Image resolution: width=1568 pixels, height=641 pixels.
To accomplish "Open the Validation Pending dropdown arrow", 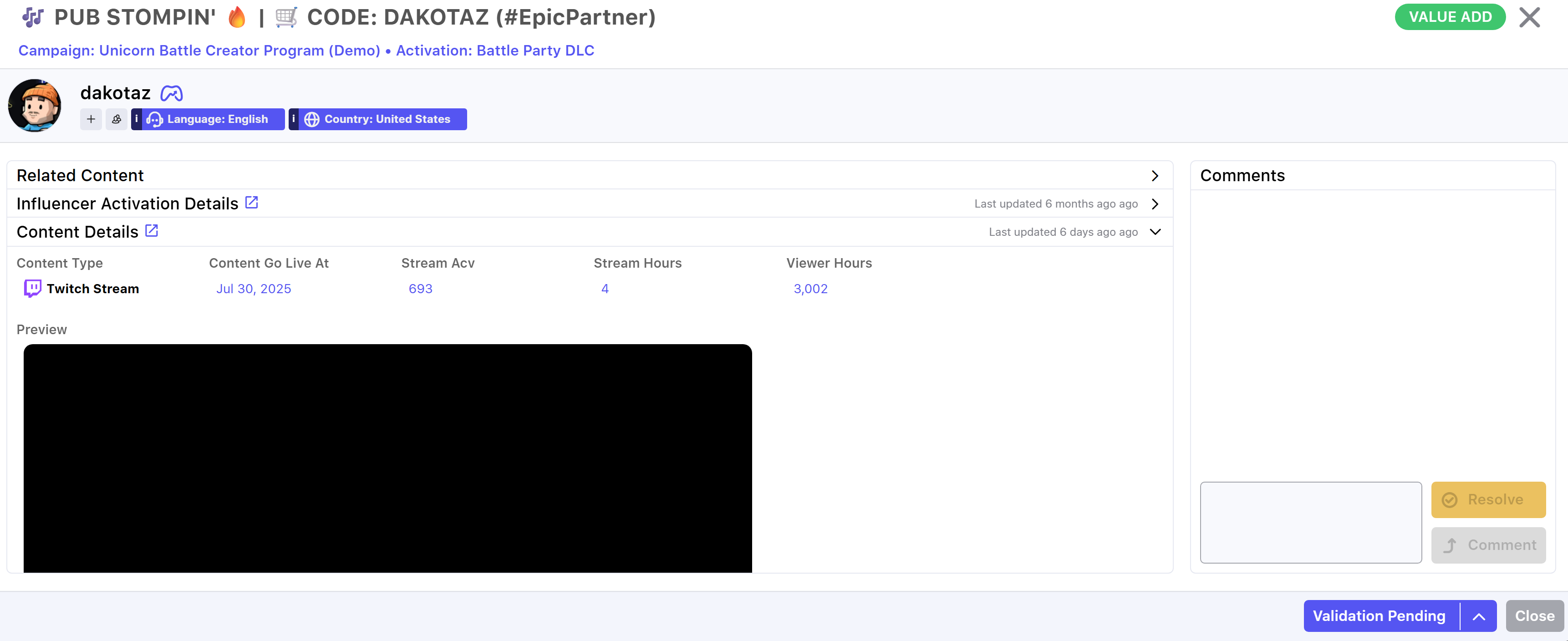I will coord(1478,616).
